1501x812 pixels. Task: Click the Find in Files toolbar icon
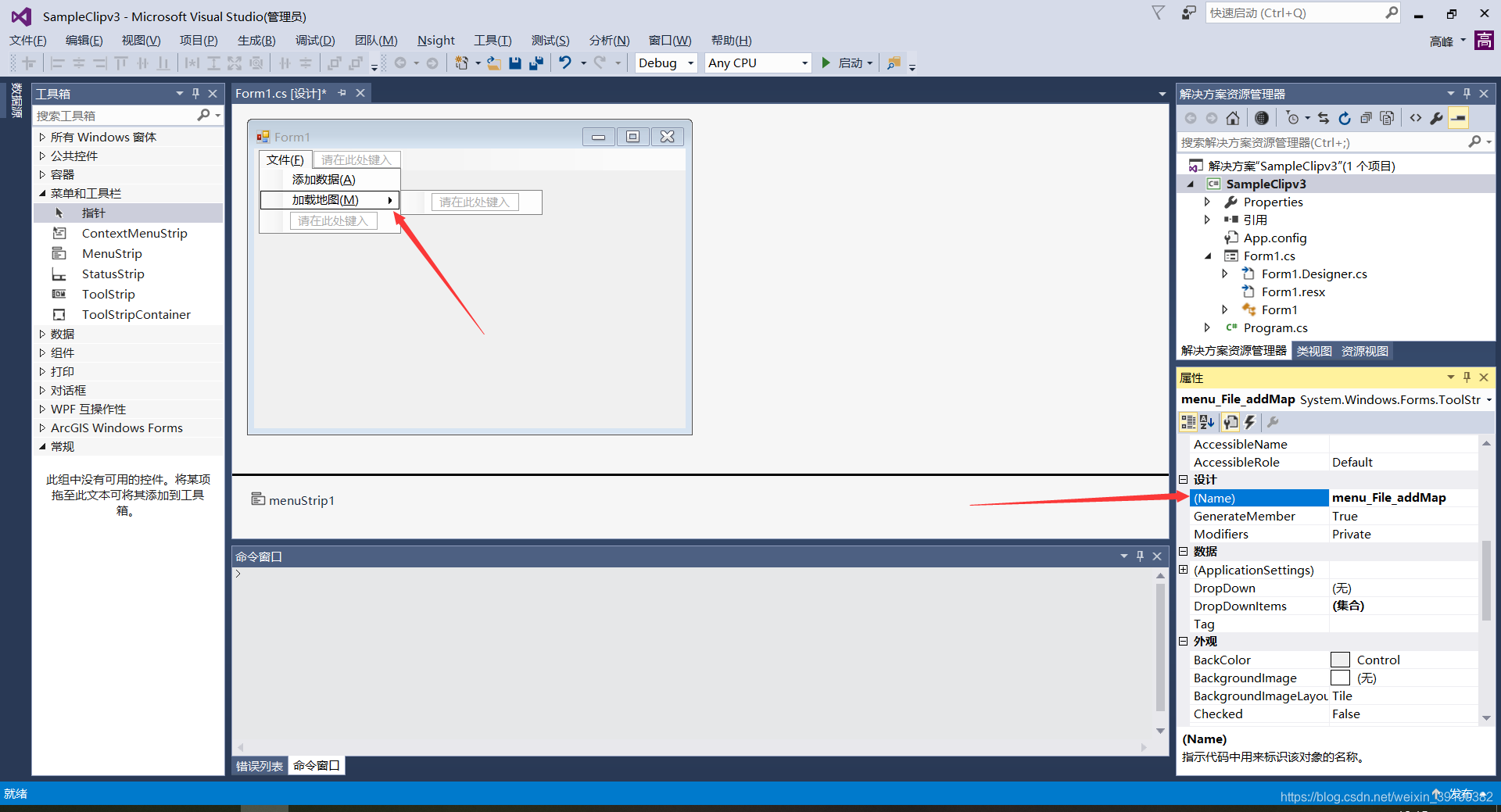[x=894, y=63]
